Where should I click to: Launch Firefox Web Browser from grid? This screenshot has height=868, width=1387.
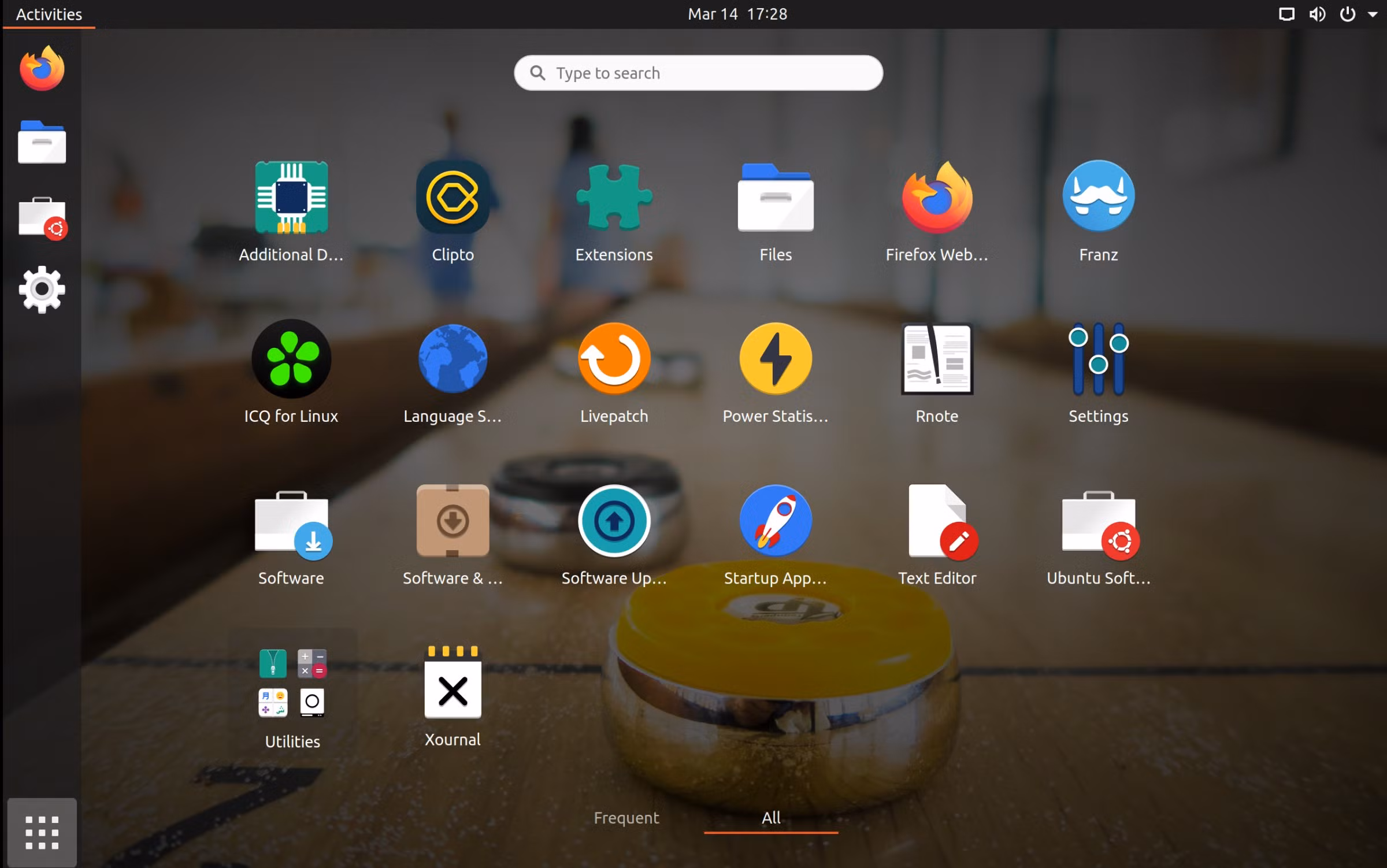point(937,198)
